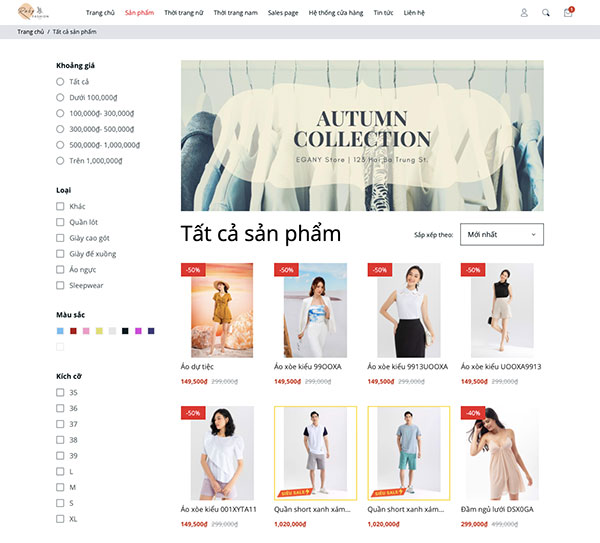Pick the black color swatch
The image size is (600, 543).
(x=125, y=331)
